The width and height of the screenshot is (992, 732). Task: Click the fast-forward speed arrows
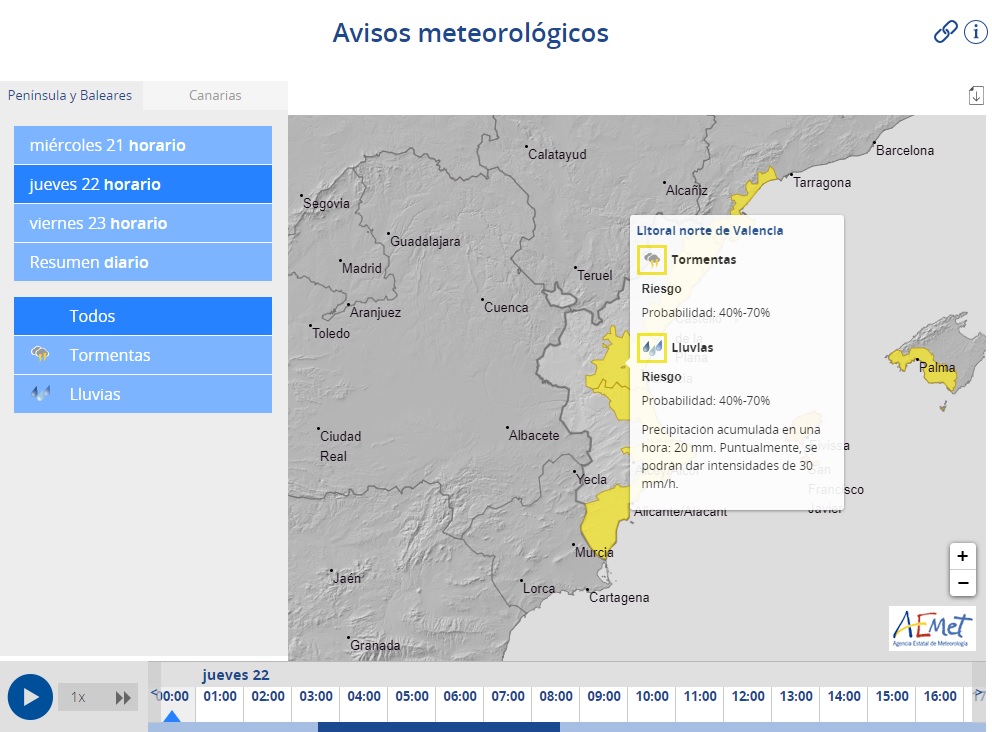click(x=123, y=697)
